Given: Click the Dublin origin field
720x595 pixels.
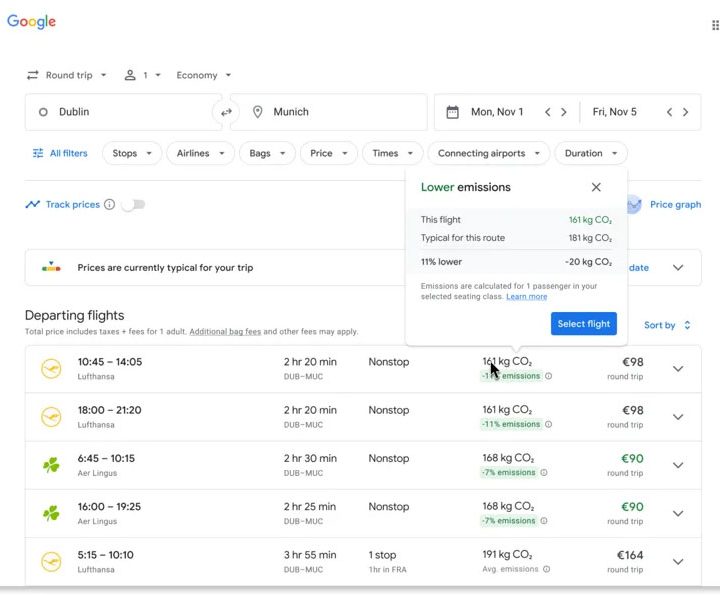Looking at the screenshot, I should click(x=123, y=112).
